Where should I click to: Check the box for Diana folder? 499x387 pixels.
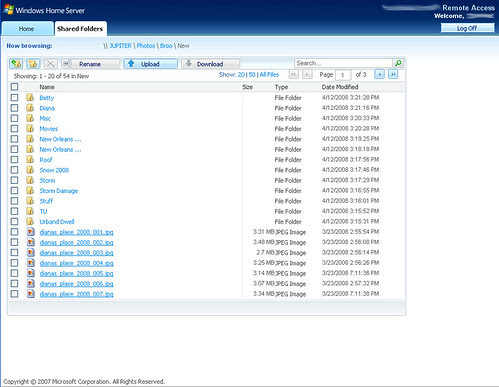coord(14,108)
